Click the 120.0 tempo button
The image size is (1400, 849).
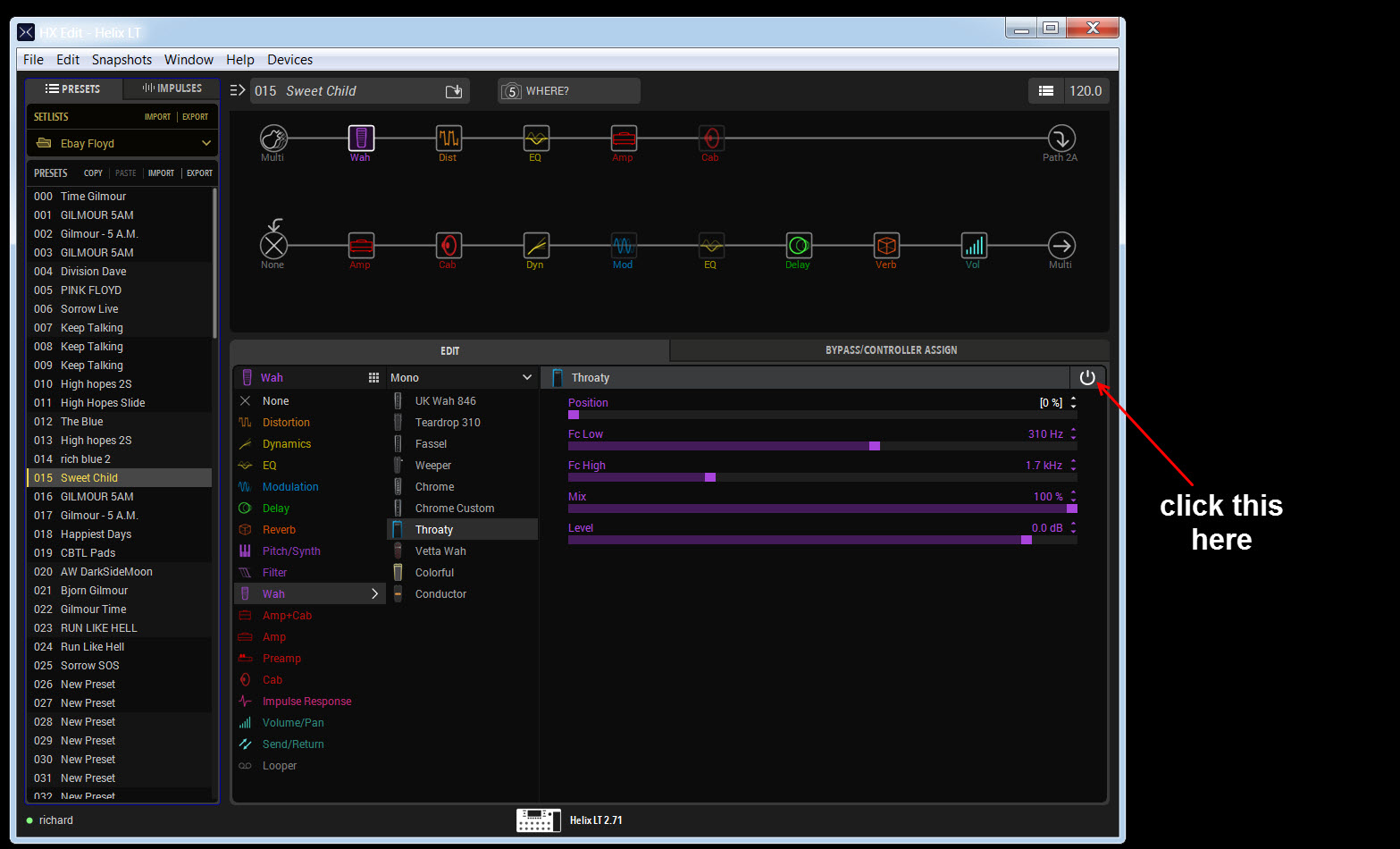(1086, 91)
